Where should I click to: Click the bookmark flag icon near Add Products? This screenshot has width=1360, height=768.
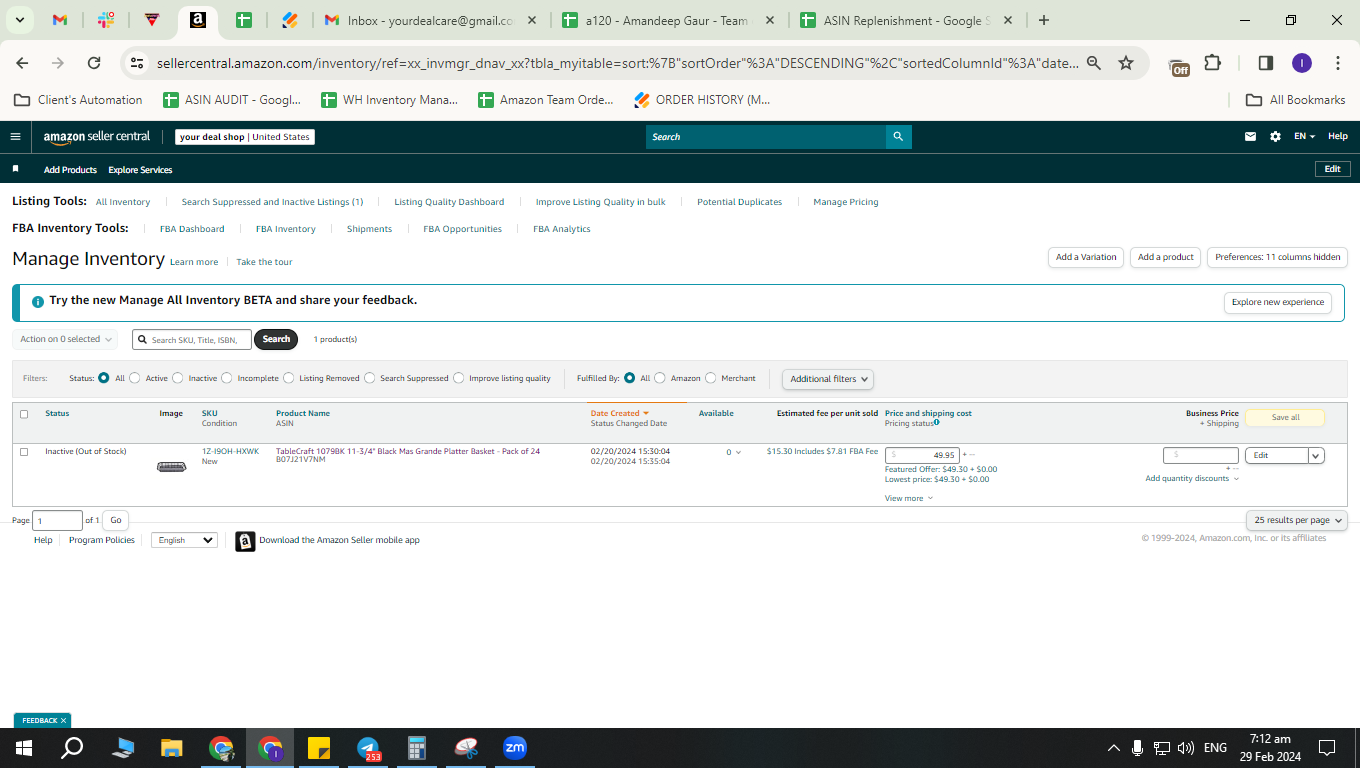tap(15, 169)
